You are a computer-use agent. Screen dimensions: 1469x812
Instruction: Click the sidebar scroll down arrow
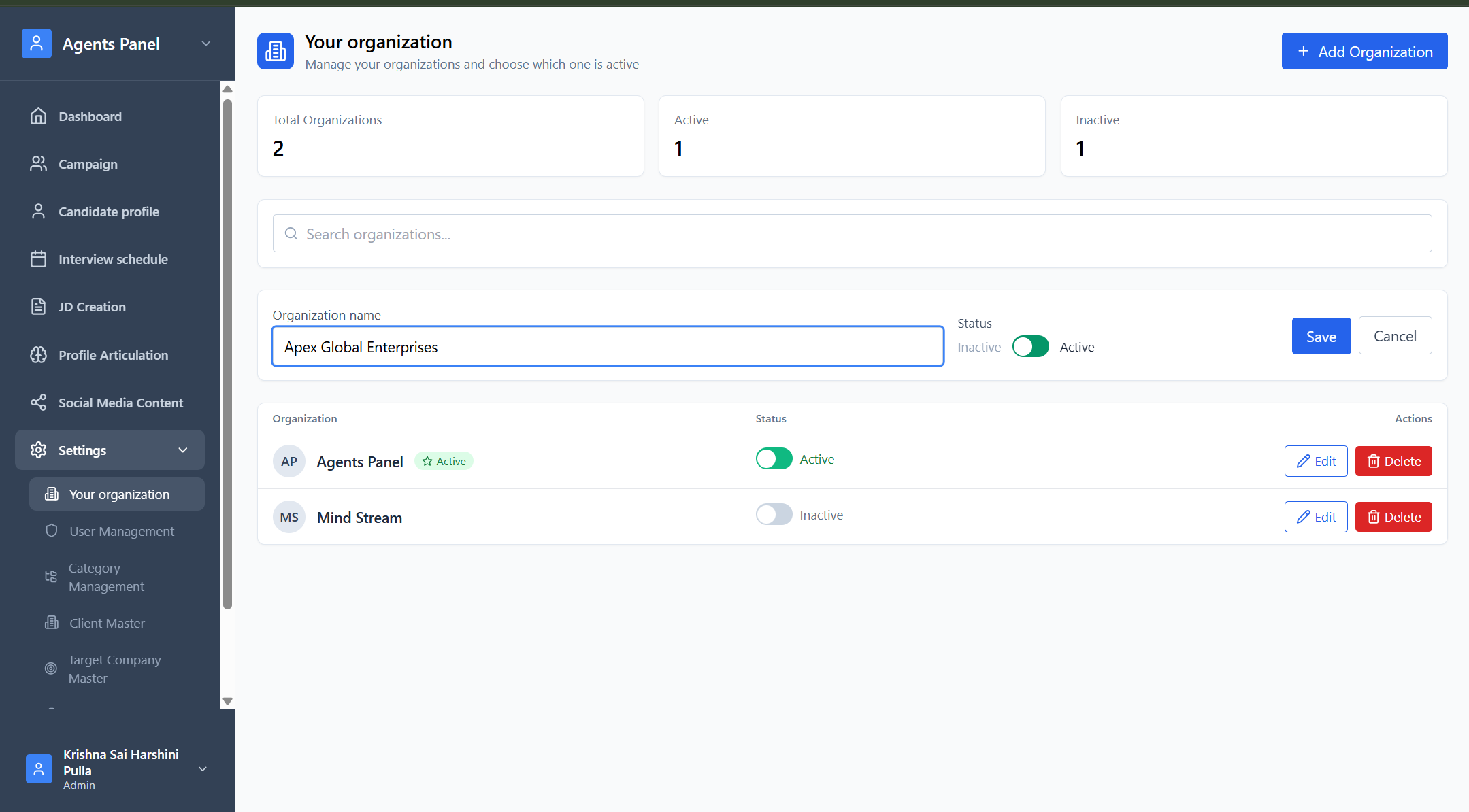click(x=228, y=700)
